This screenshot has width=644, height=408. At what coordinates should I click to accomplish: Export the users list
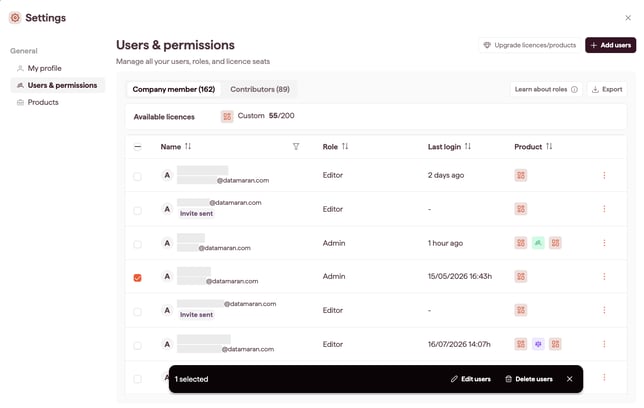point(607,89)
